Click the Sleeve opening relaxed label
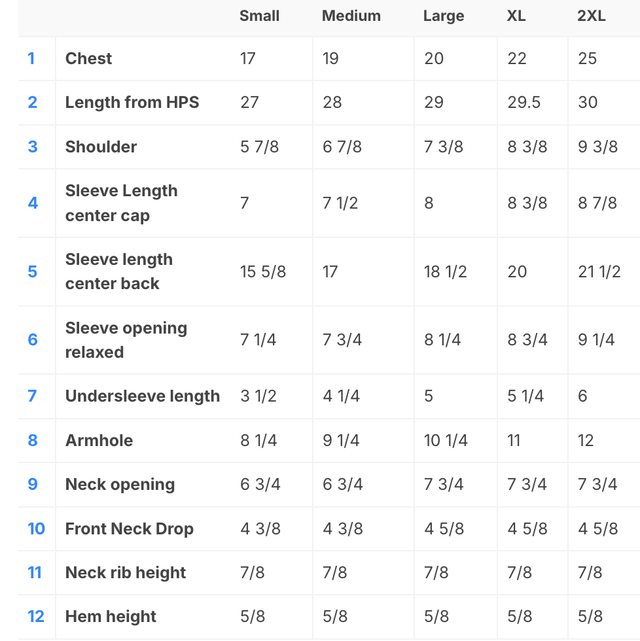 126,340
